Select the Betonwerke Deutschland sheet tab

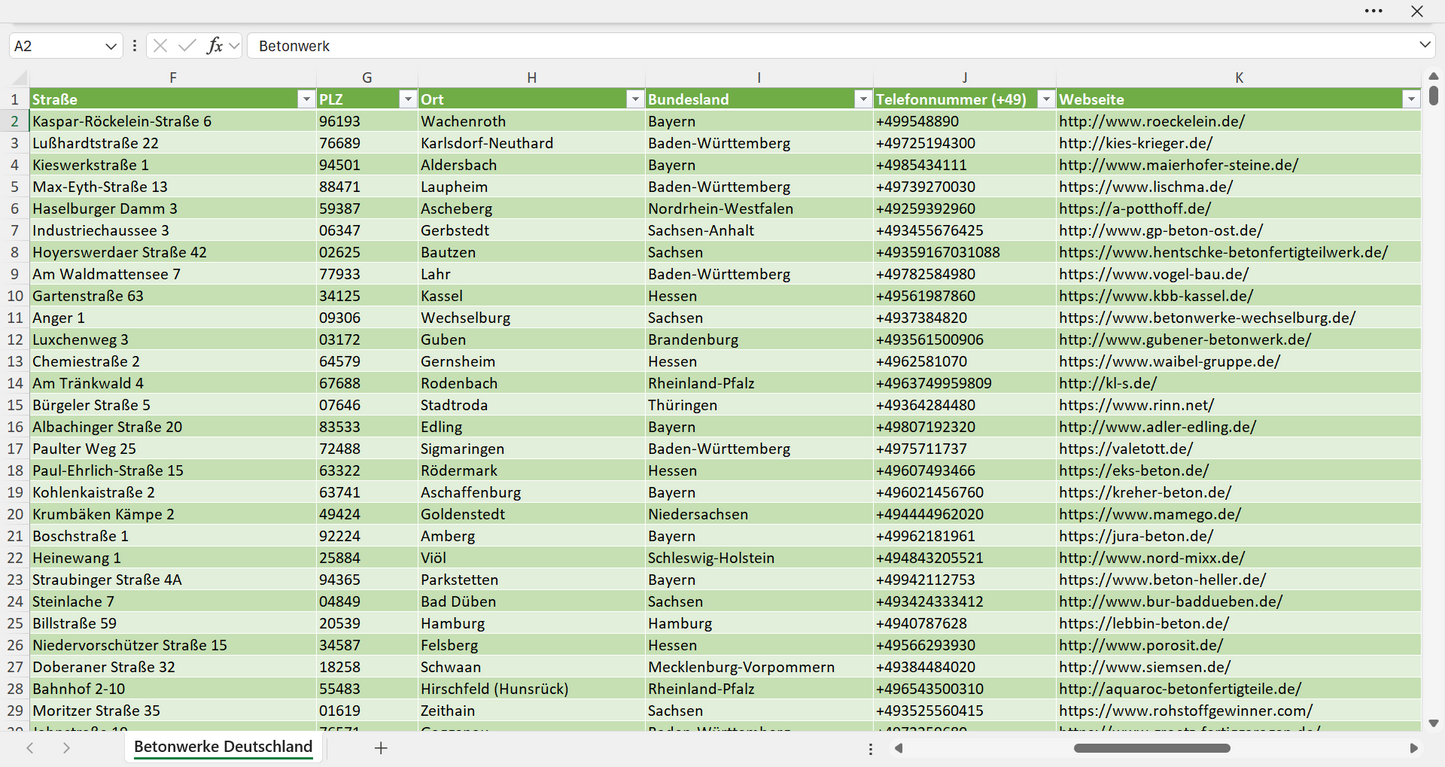tap(223, 747)
